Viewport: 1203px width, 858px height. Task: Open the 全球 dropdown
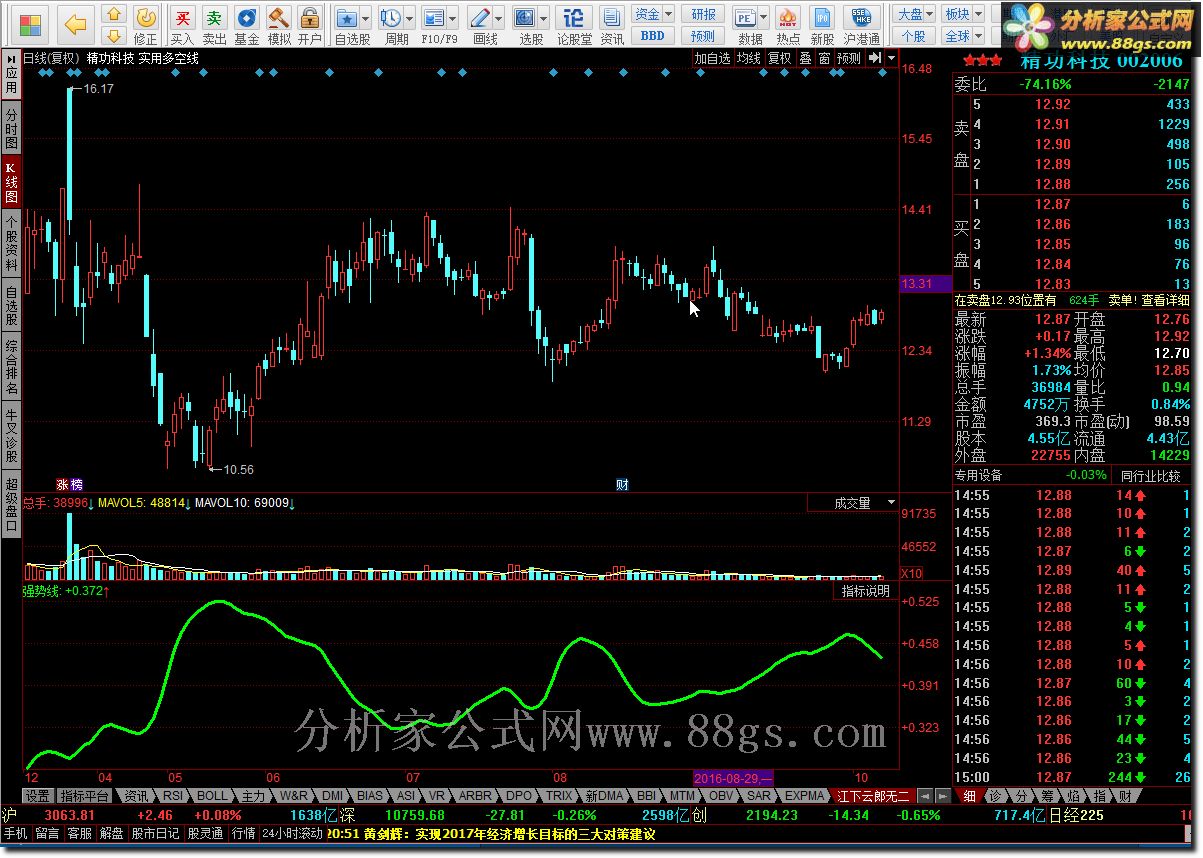tap(962, 35)
